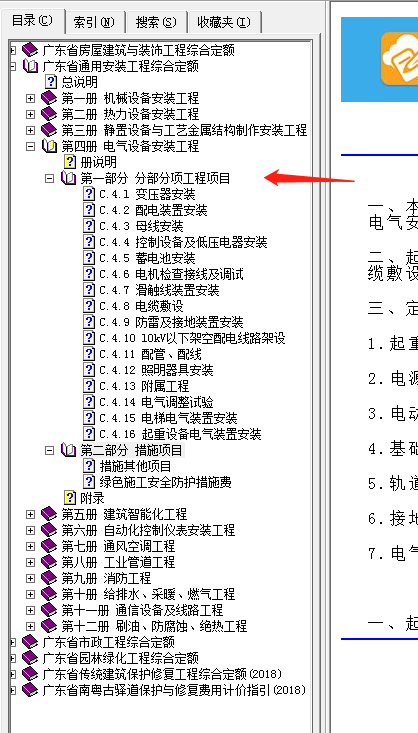The width and height of the screenshot is (418, 733).
Task: Click the book icon of 广东省房屋建筑与装饰工程综合定额
Action: 30,50
